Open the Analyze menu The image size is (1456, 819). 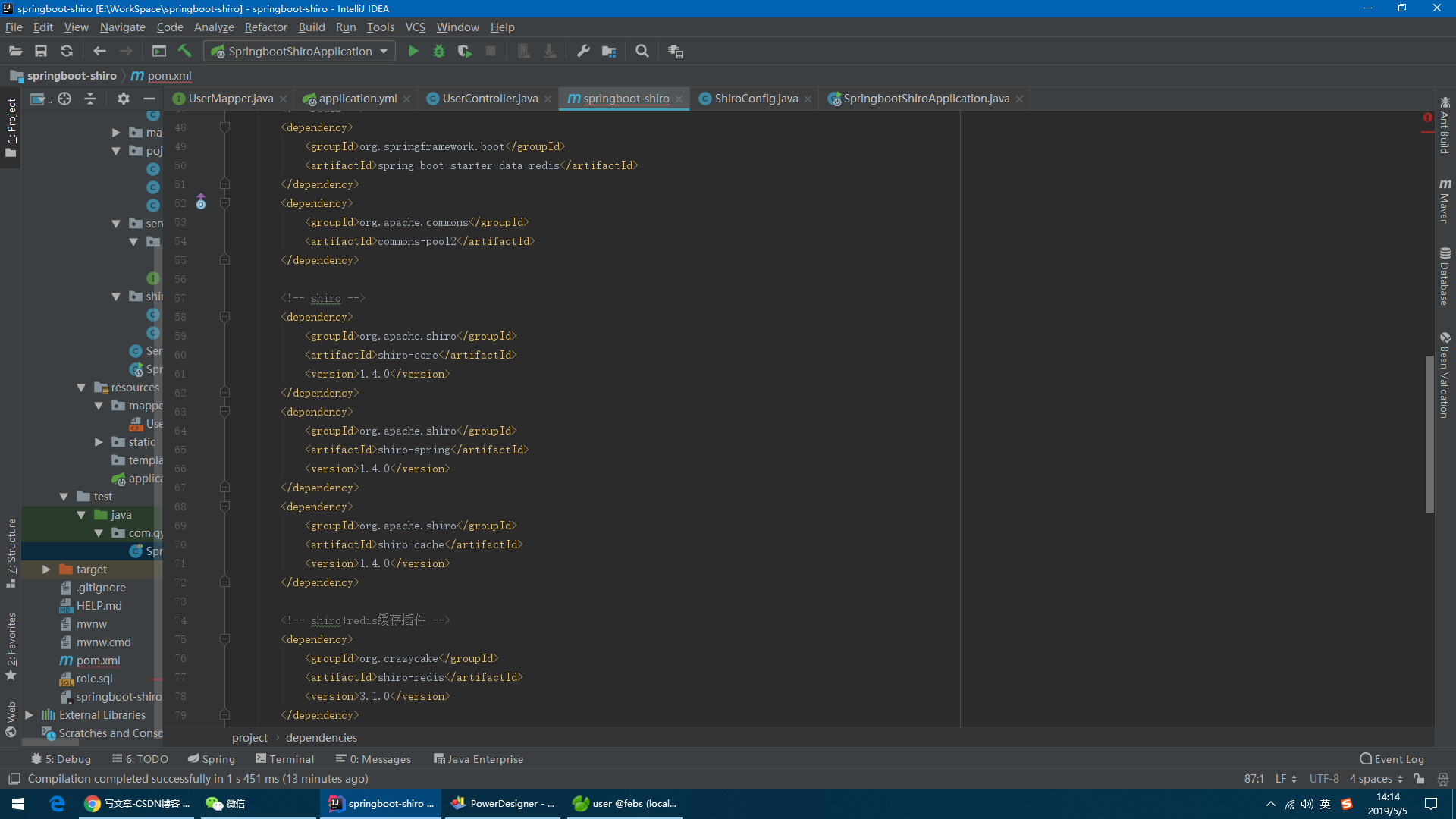tap(214, 27)
